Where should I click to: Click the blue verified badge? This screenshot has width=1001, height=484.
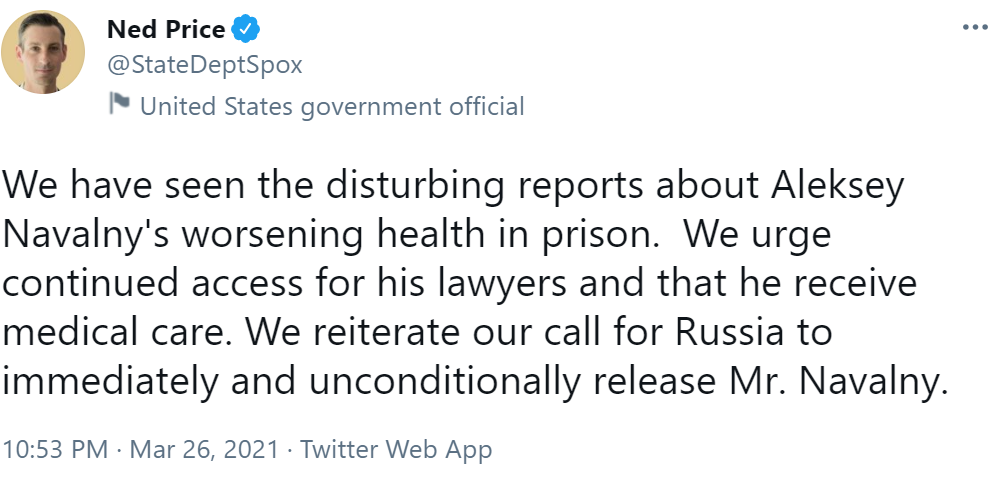[x=246, y=29]
